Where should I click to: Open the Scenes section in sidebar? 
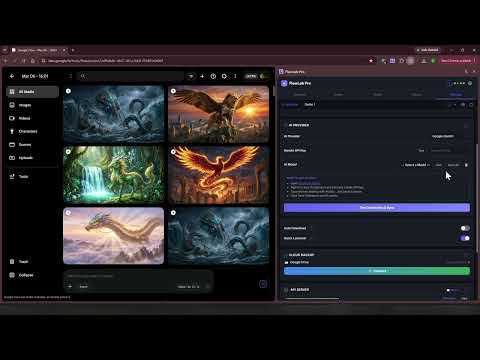pyautogui.click(x=32, y=145)
